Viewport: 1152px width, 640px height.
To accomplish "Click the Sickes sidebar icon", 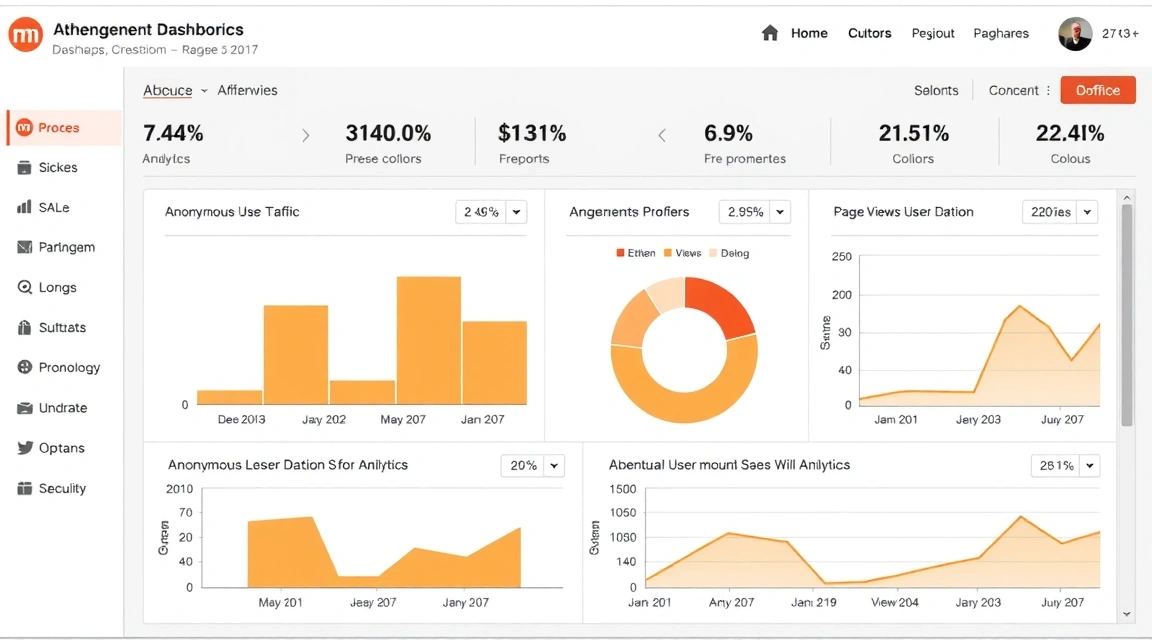I will tap(25, 168).
